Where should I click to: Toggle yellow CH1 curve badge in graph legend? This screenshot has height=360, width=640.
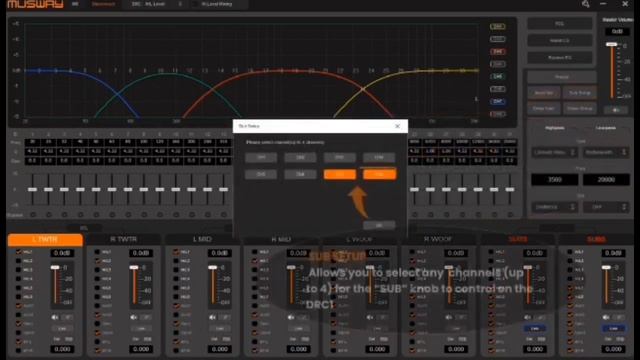point(498,27)
